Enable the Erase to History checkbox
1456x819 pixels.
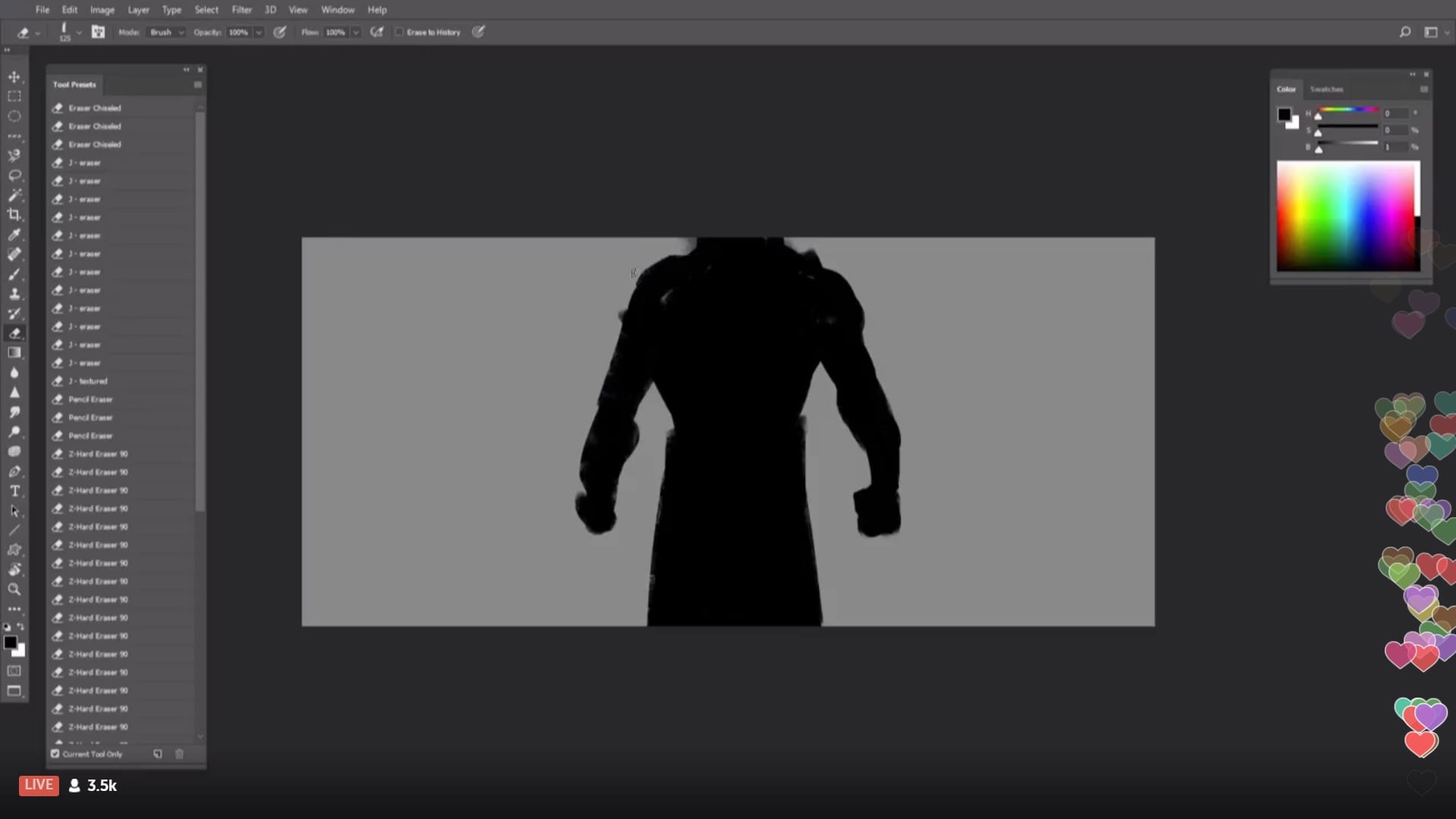click(399, 32)
